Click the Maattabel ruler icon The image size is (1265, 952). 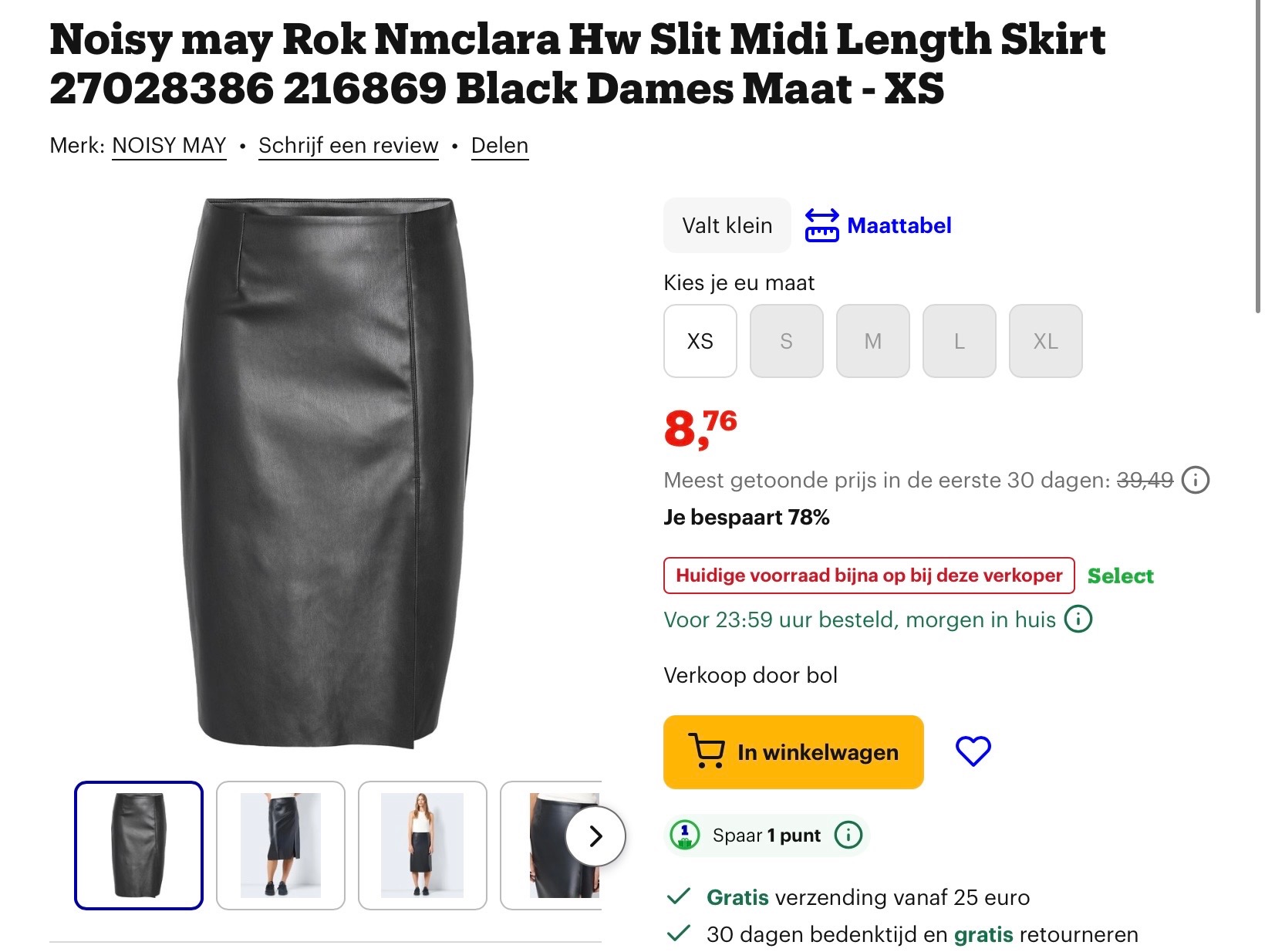821,225
